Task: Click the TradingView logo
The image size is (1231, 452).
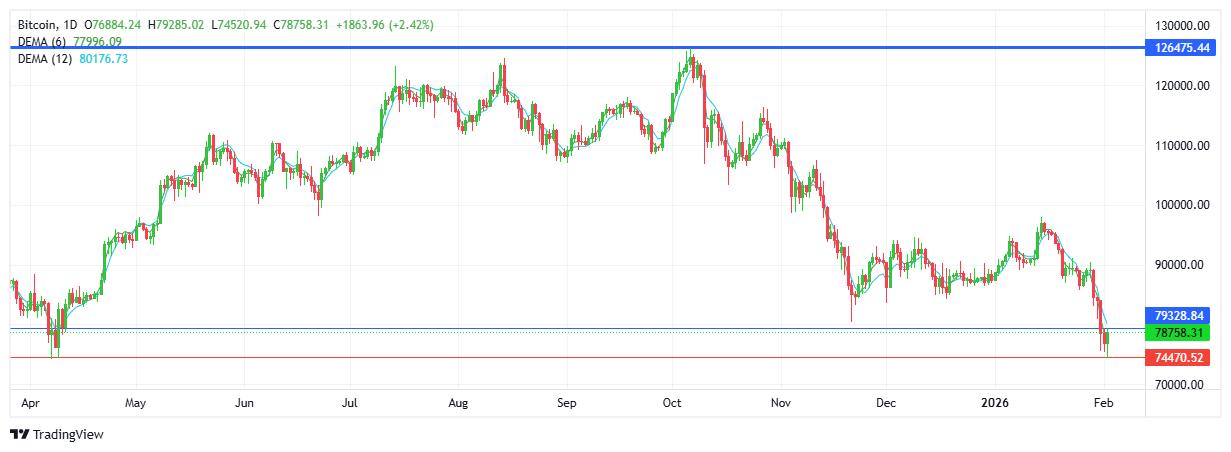Action: pyautogui.click(x=57, y=434)
